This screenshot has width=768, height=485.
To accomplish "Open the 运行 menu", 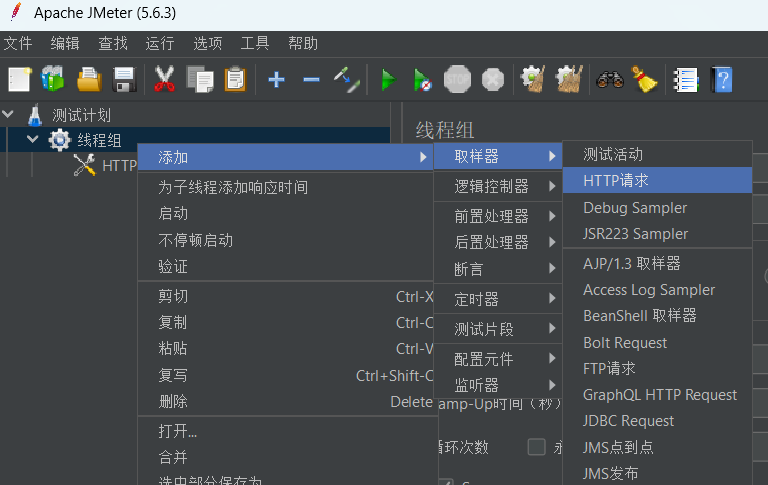I will (x=160, y=43).
